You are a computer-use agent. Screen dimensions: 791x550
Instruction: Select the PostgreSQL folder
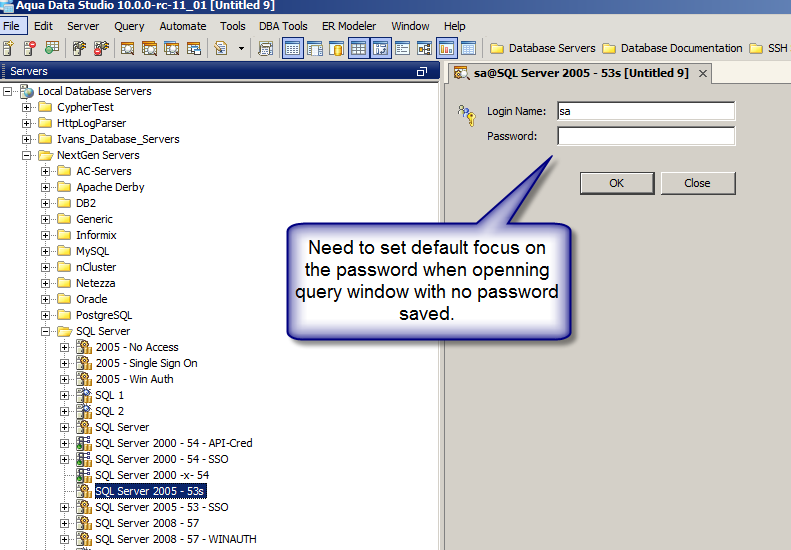coord(104,315)
